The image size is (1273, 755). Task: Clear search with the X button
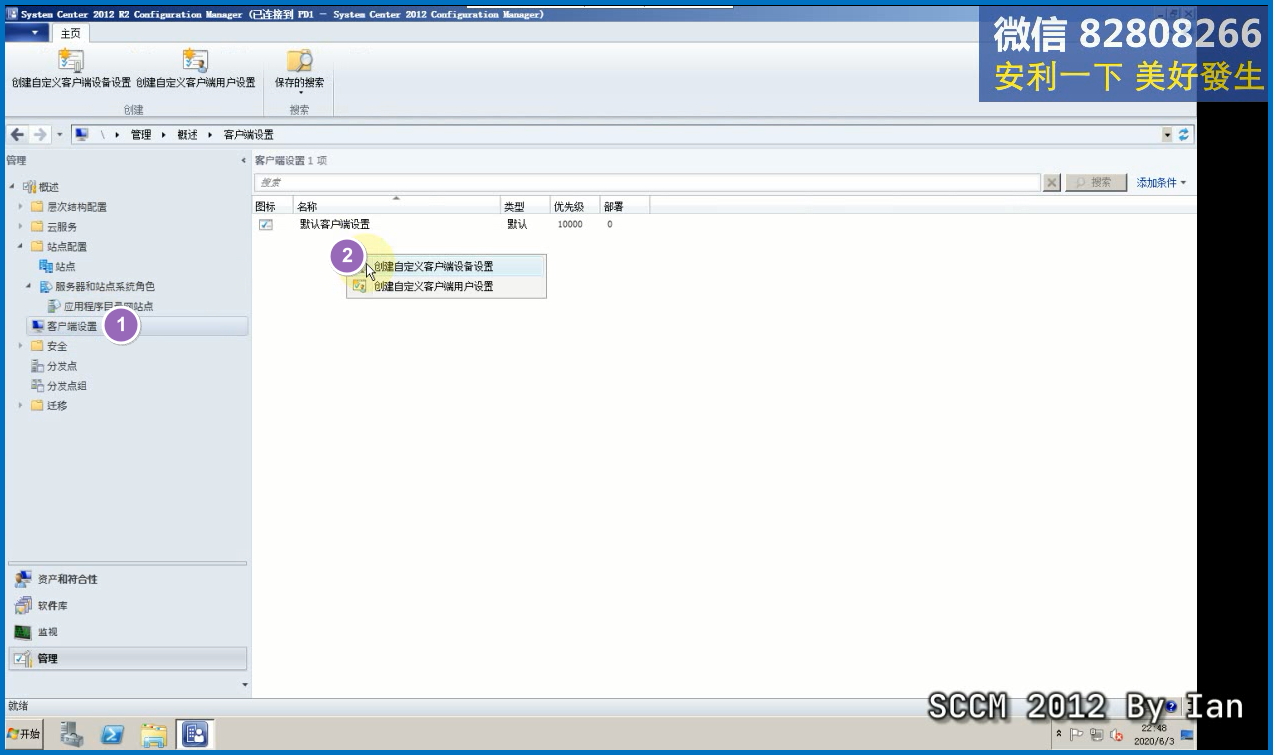1052,183
